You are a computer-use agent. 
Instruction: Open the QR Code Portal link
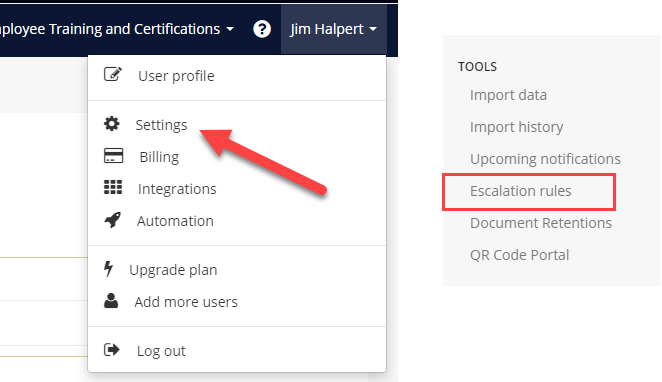(x=519, y=255)
